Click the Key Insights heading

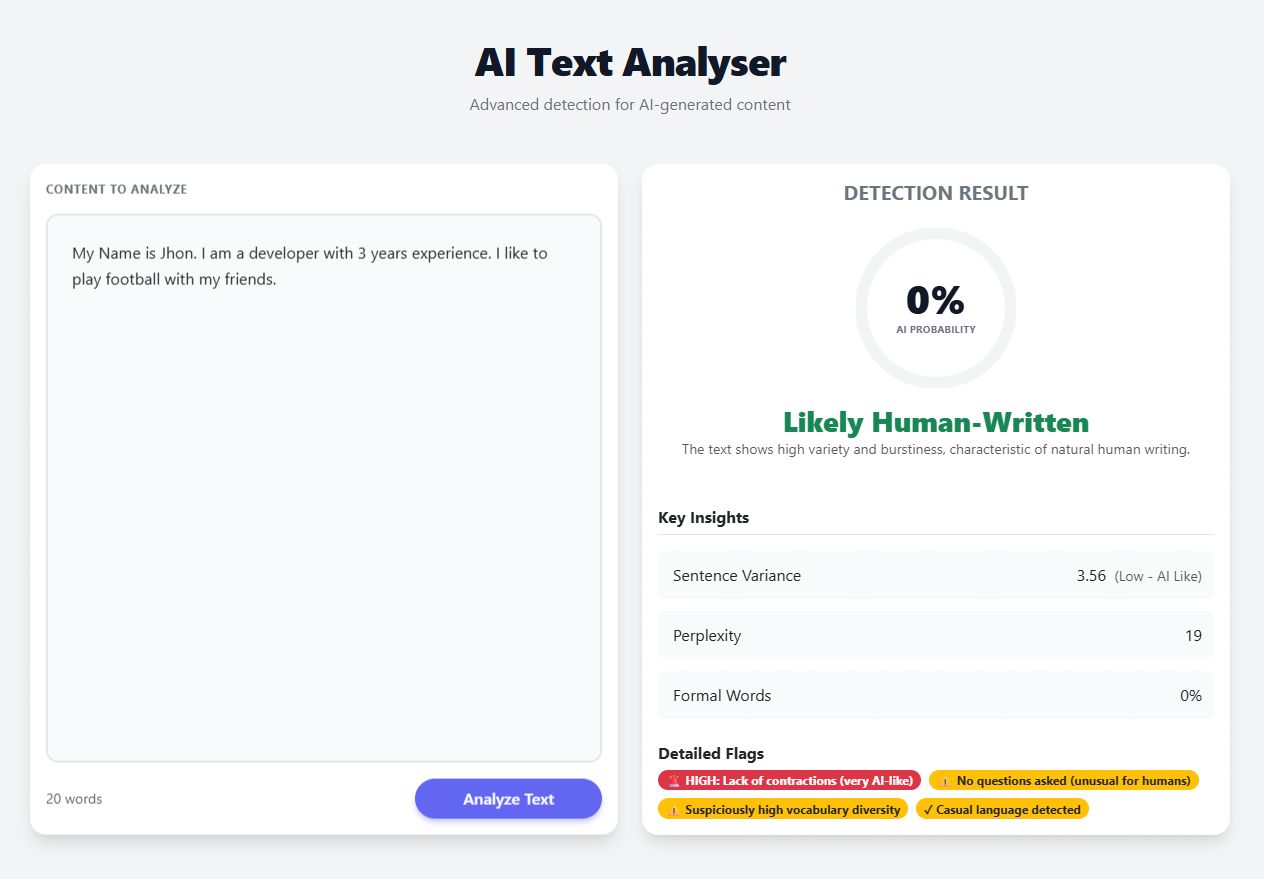tap(703, 518)
